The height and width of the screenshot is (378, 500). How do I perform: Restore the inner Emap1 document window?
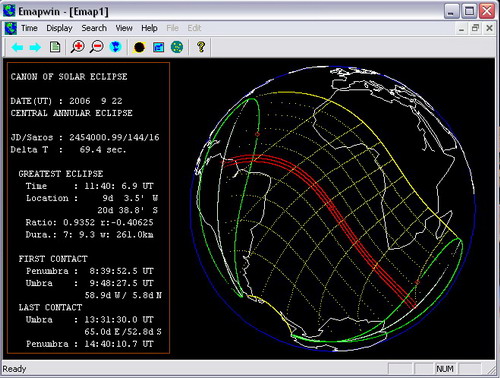coord(475,28)
